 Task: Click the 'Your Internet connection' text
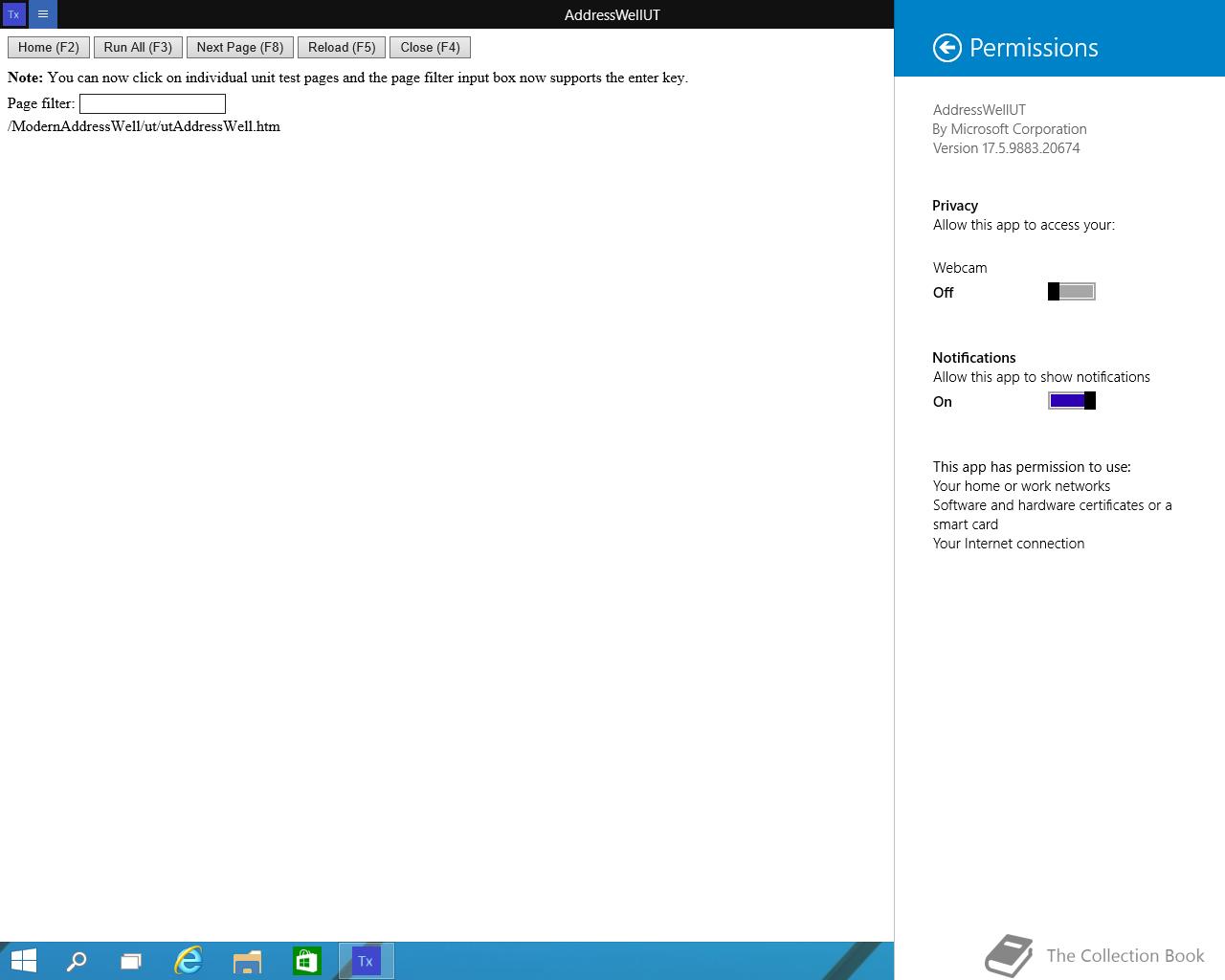coord(1009,544)
